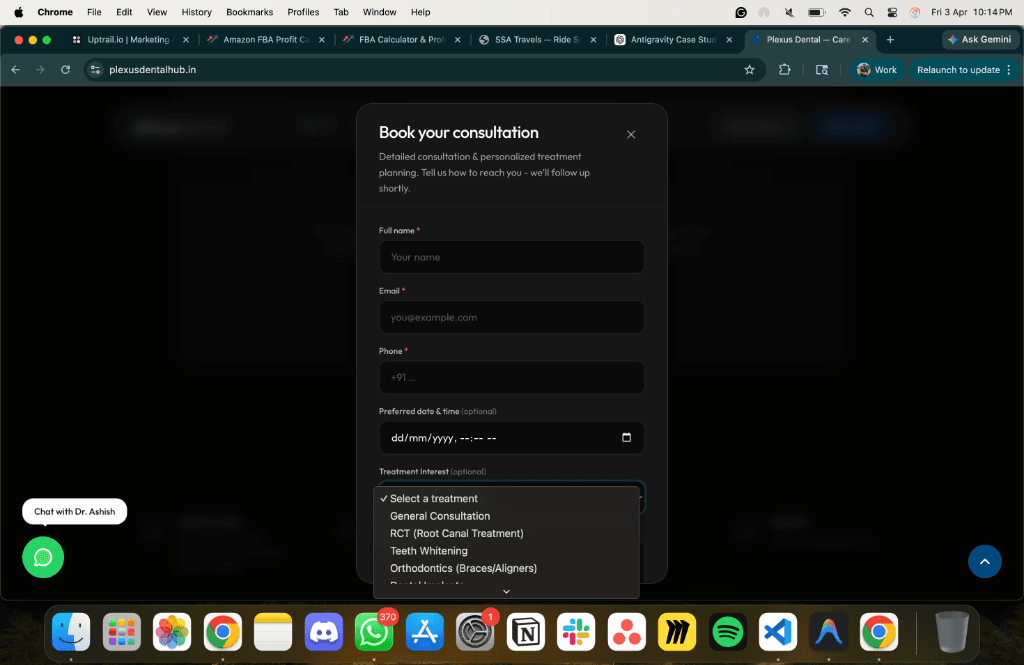Pick Teeth Whitening from the dropdown
The width and height of the screenshot is (1024, 665).
428,551
